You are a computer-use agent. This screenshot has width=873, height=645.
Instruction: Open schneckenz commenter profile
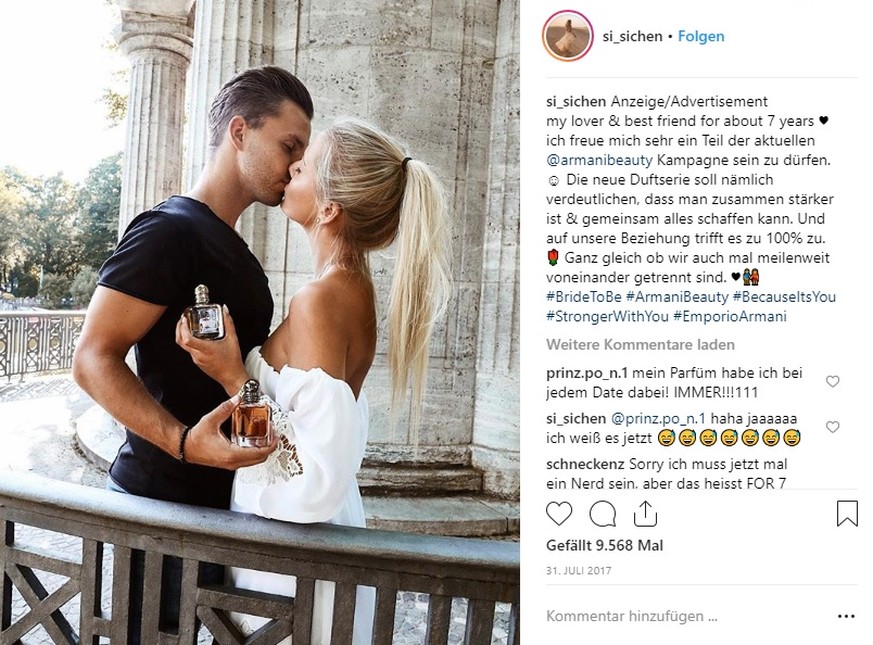585,464
